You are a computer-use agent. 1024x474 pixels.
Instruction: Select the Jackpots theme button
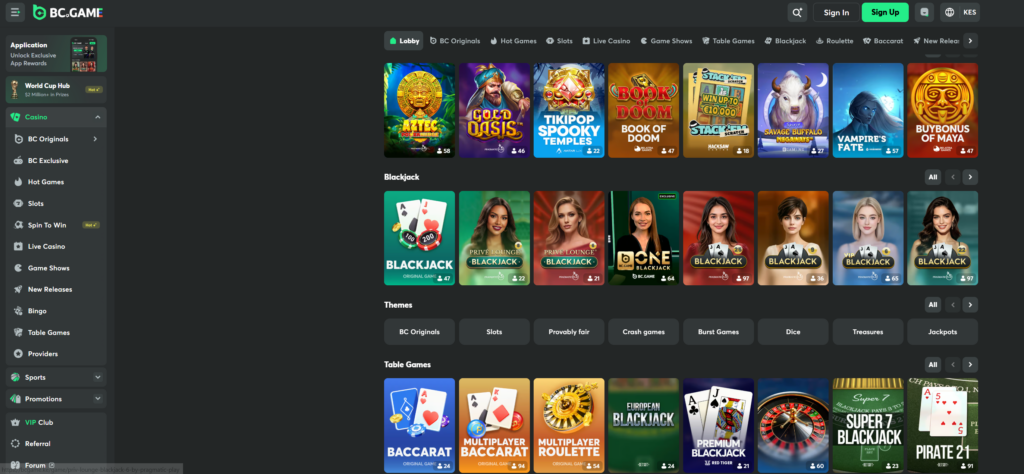pos(942,332)
